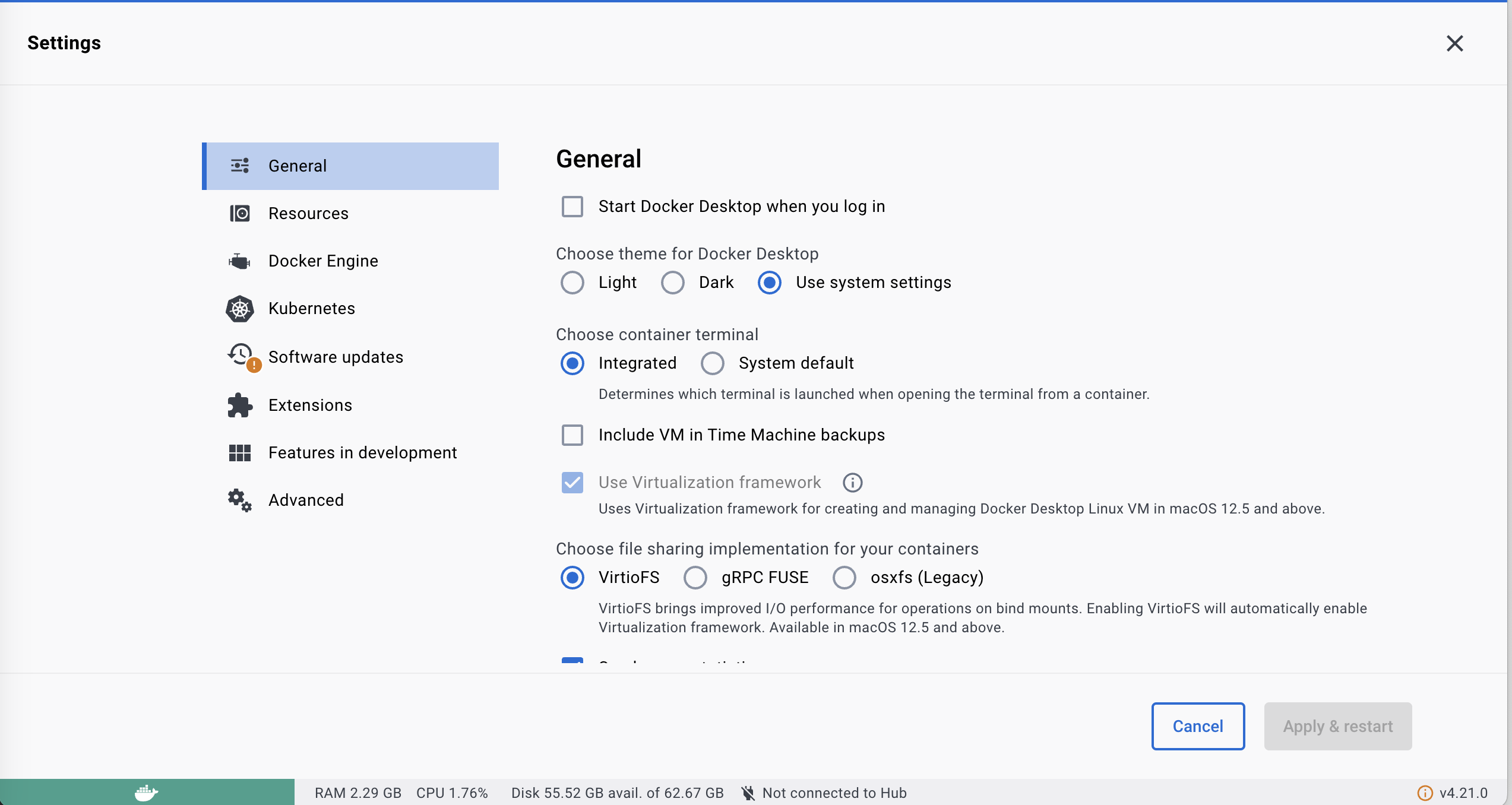Open Kubernetes settings via its wheel icon
Screen dimensions: 1512x805
pos(239,309)
